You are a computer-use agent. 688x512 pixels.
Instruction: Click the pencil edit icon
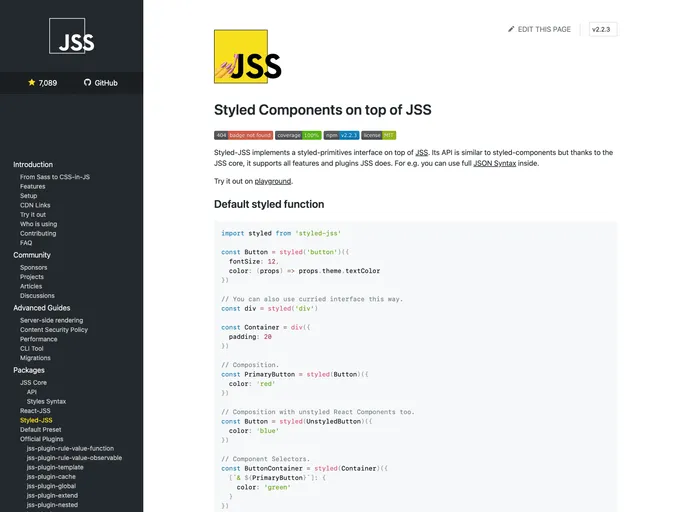pos(511,29)
